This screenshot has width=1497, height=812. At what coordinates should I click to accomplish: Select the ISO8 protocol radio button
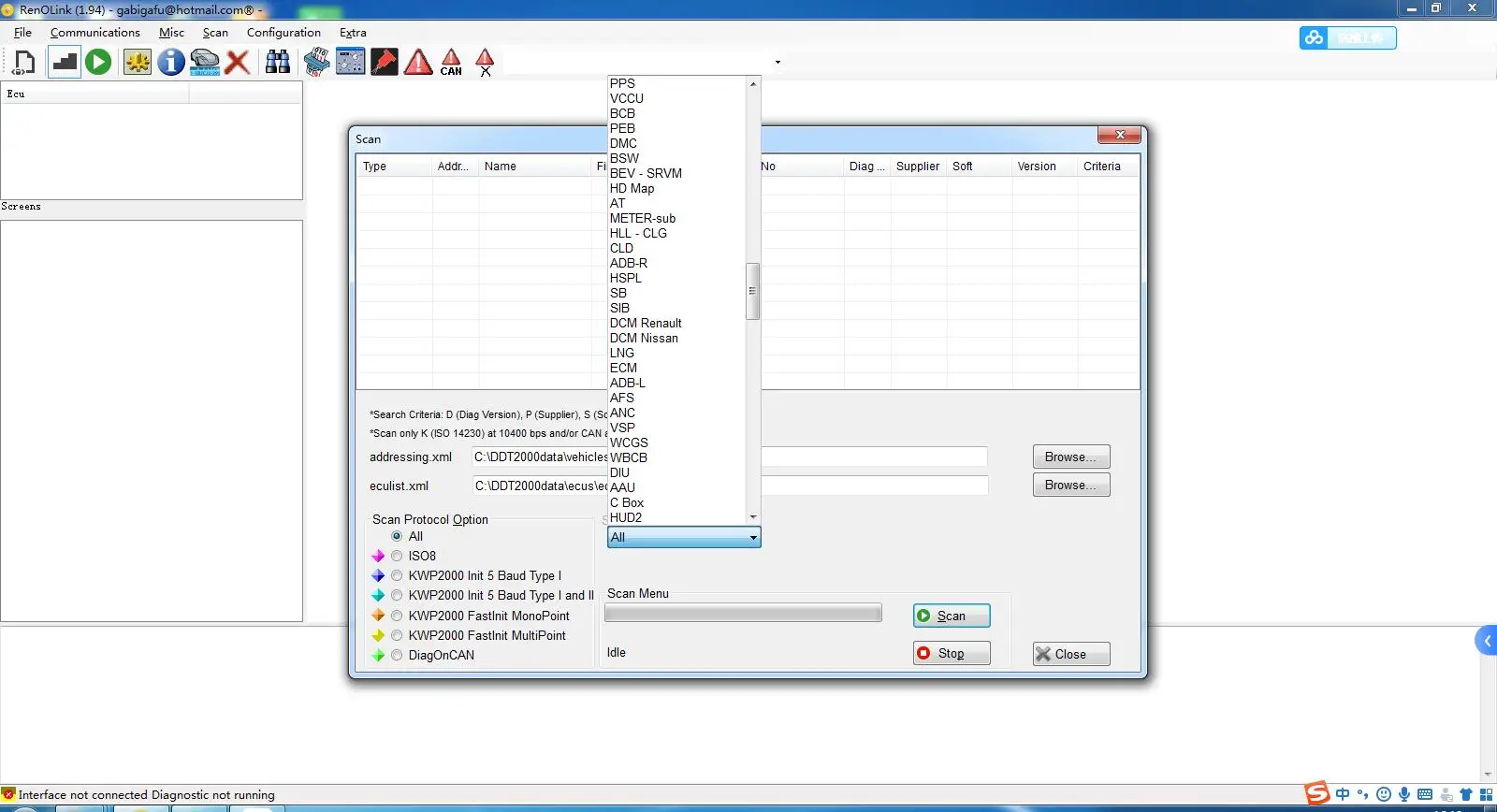398,556
